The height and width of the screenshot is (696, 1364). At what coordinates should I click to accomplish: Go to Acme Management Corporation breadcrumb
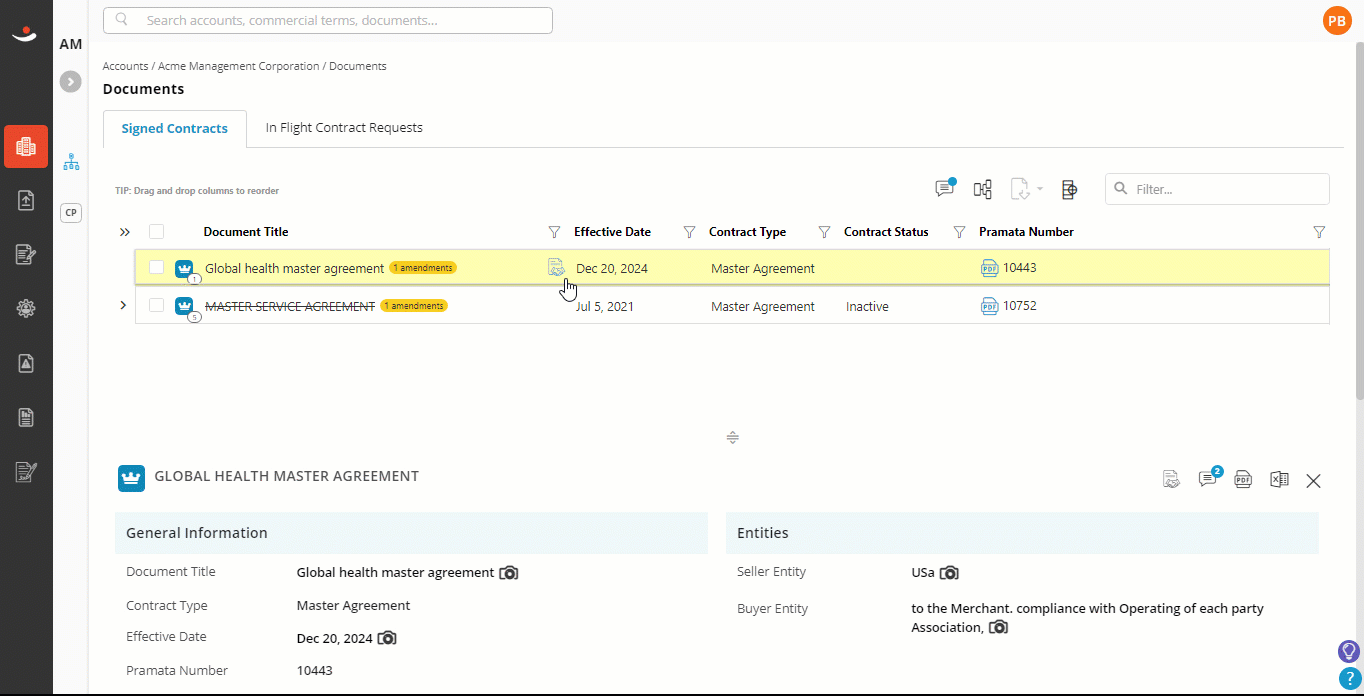tap(239, 66)
